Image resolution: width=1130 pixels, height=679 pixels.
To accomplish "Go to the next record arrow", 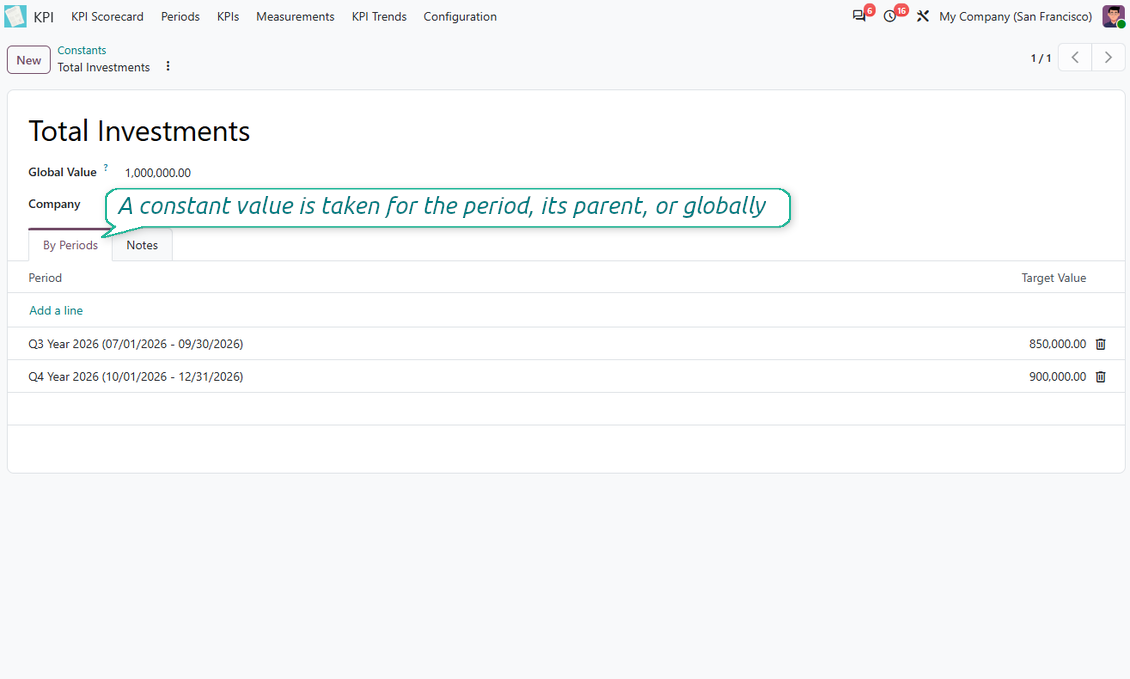I will [x=1108, y=58].
